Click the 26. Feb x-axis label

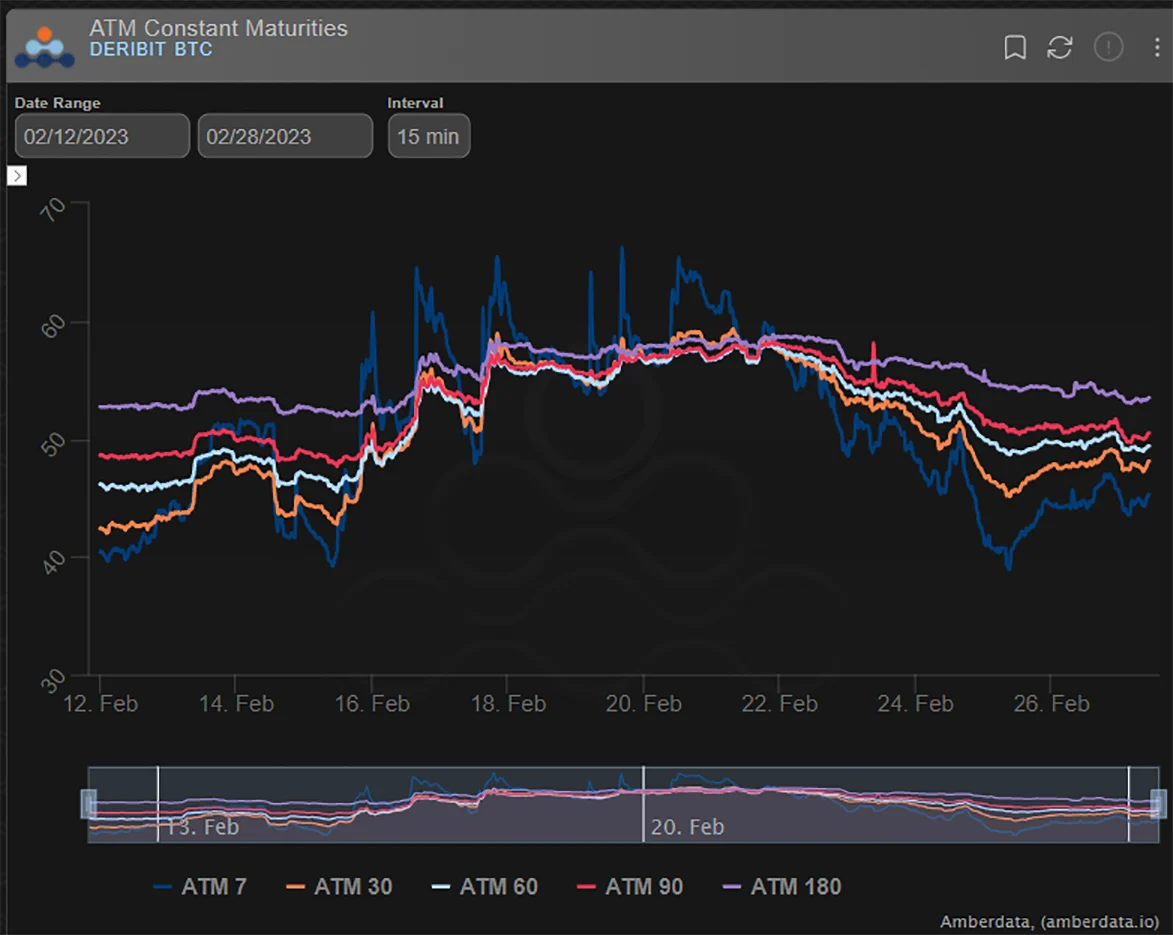coord(1051,704)
